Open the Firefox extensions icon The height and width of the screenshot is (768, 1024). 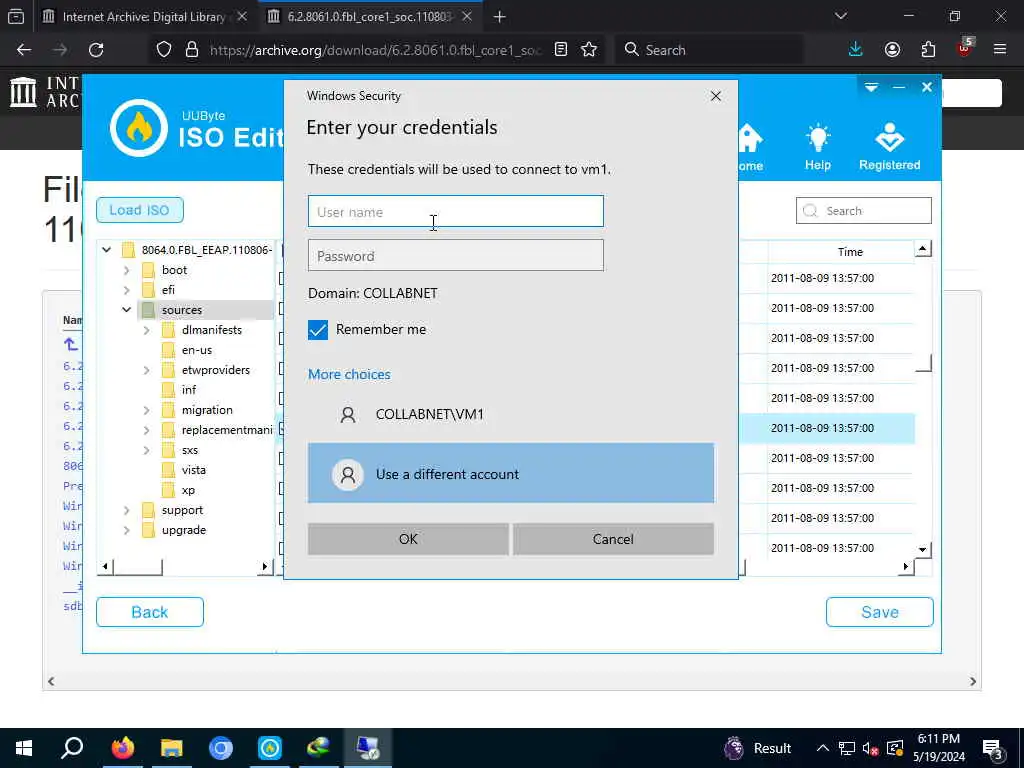point(928,50)
